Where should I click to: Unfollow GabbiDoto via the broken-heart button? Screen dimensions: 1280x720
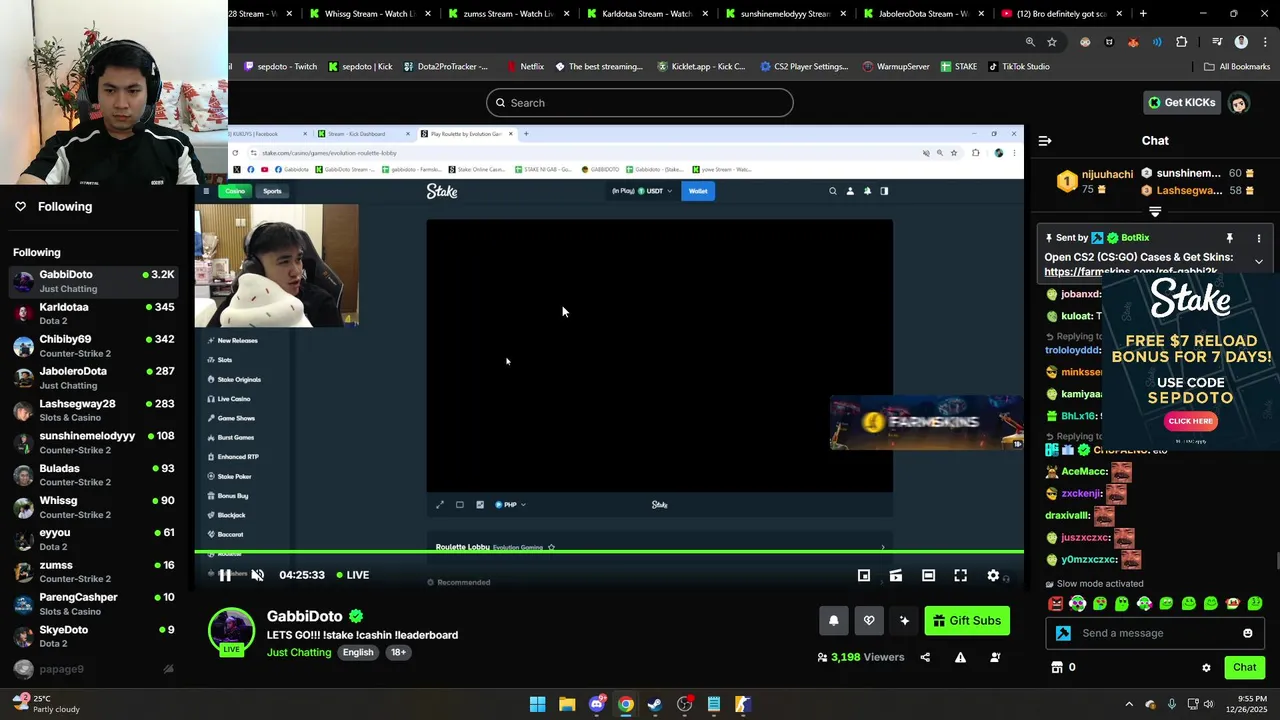[x=869, y=621]
